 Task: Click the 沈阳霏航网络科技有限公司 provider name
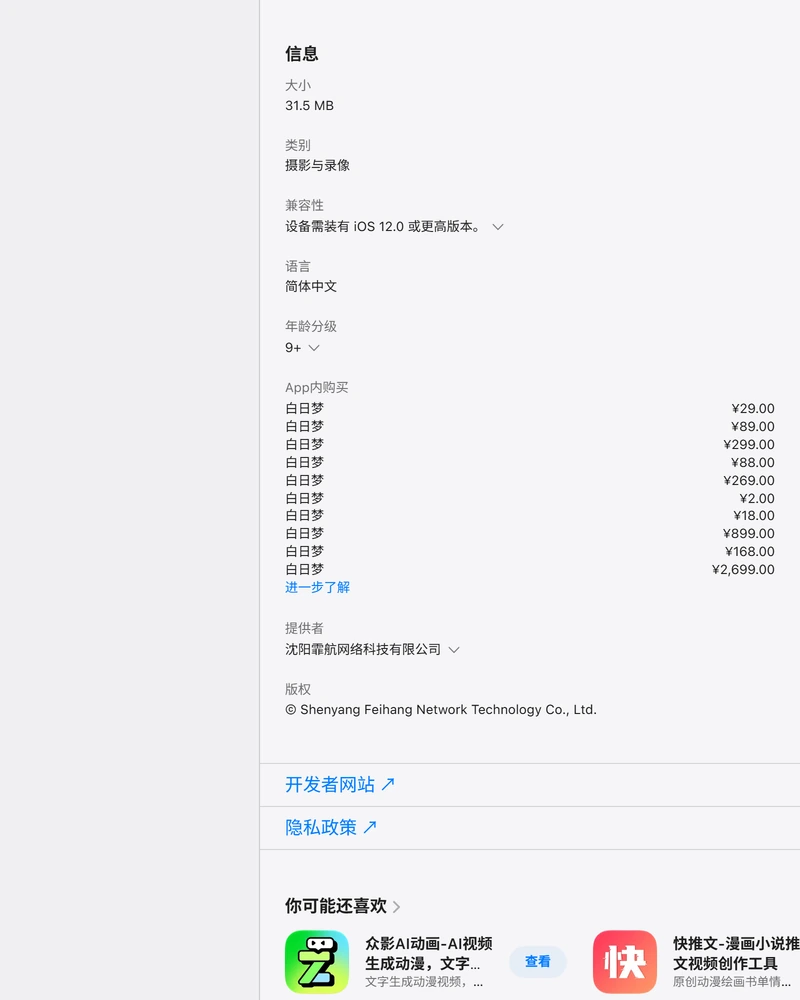pos(363,650)
